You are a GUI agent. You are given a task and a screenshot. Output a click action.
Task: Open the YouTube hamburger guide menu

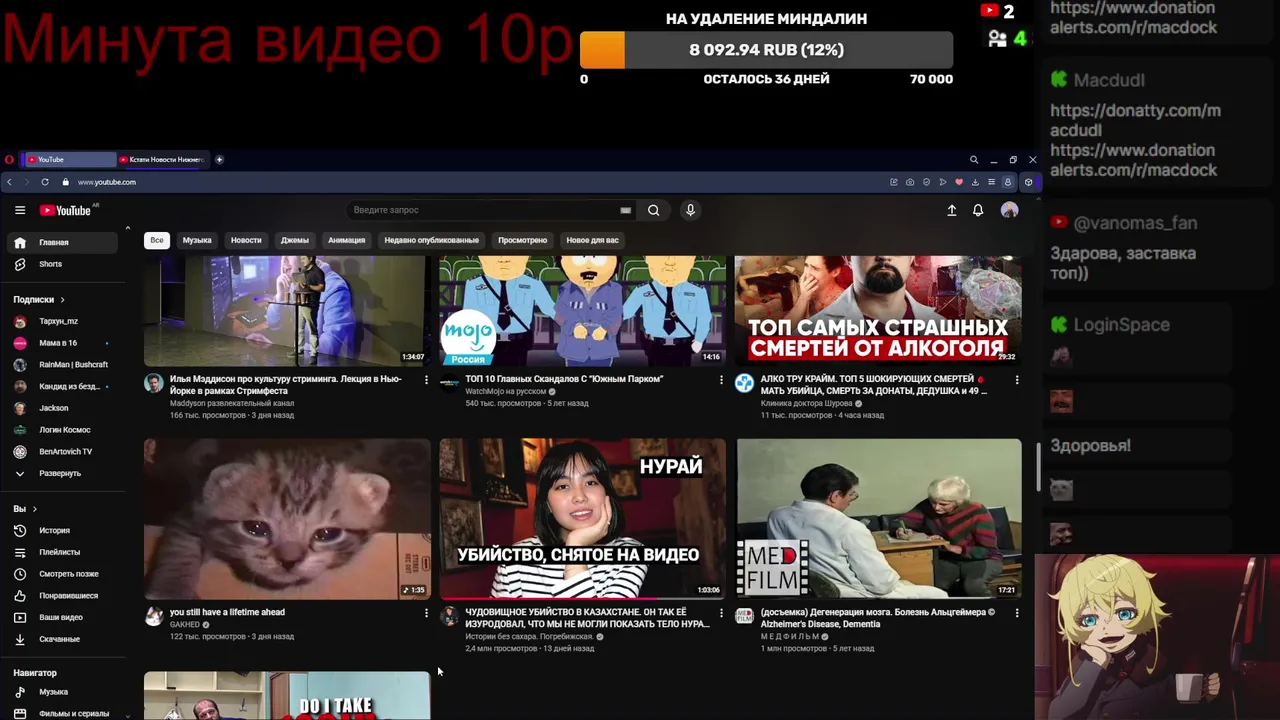tap(19, 210)
